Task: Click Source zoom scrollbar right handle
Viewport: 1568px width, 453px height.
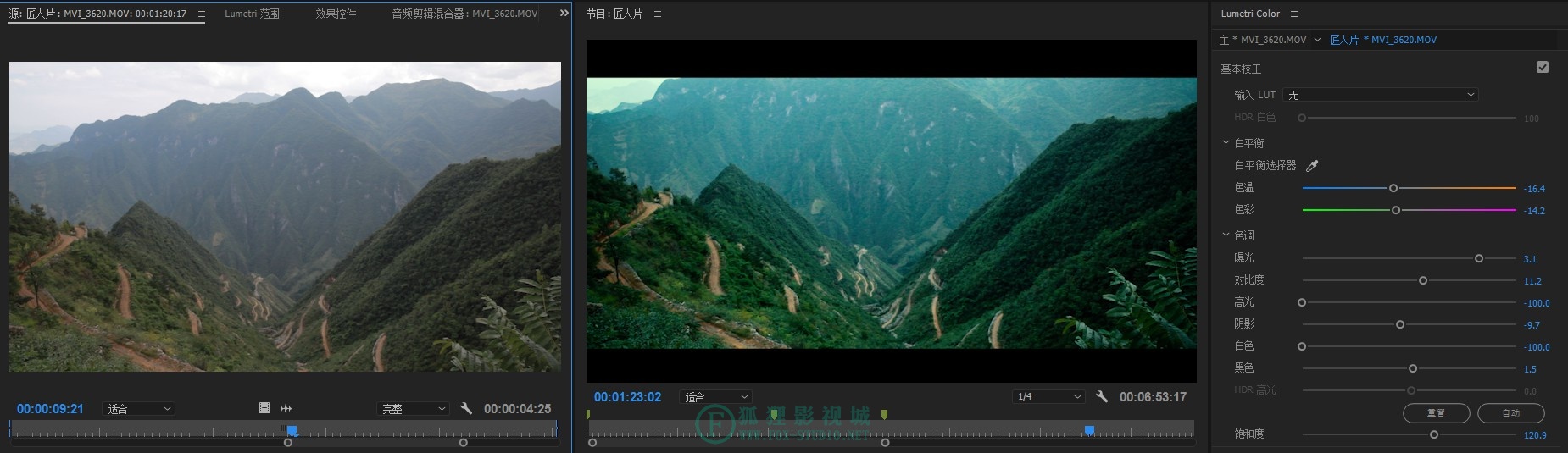Action: (463, 443)
